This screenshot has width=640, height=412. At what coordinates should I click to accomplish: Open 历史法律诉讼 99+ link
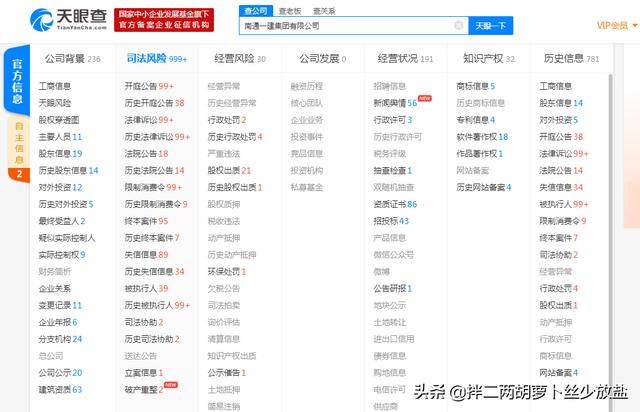click(x=157, y=137)
